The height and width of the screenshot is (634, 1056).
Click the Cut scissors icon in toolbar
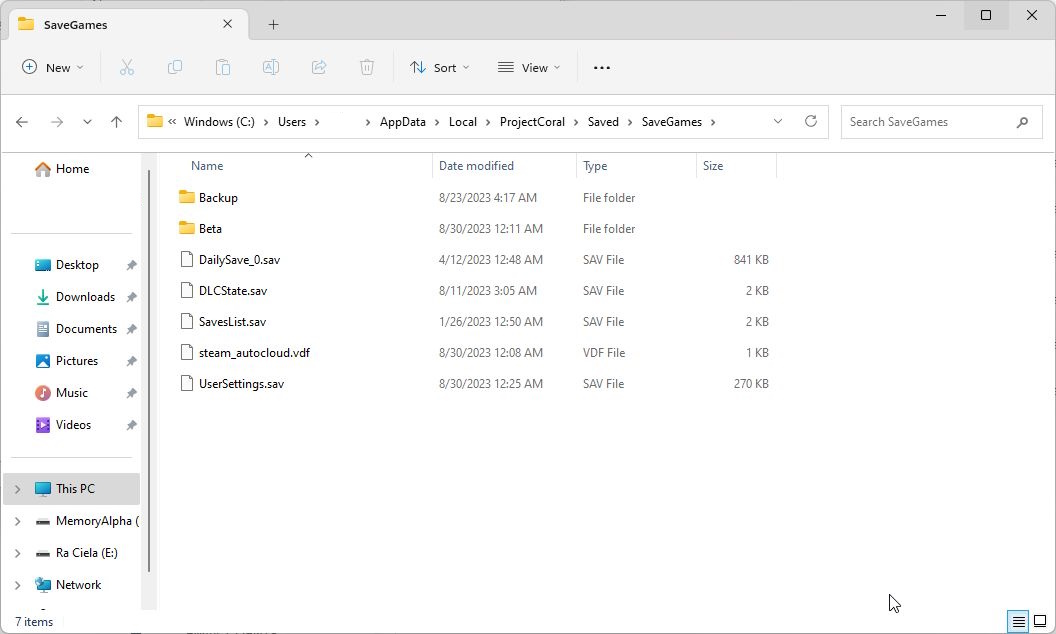127,67
